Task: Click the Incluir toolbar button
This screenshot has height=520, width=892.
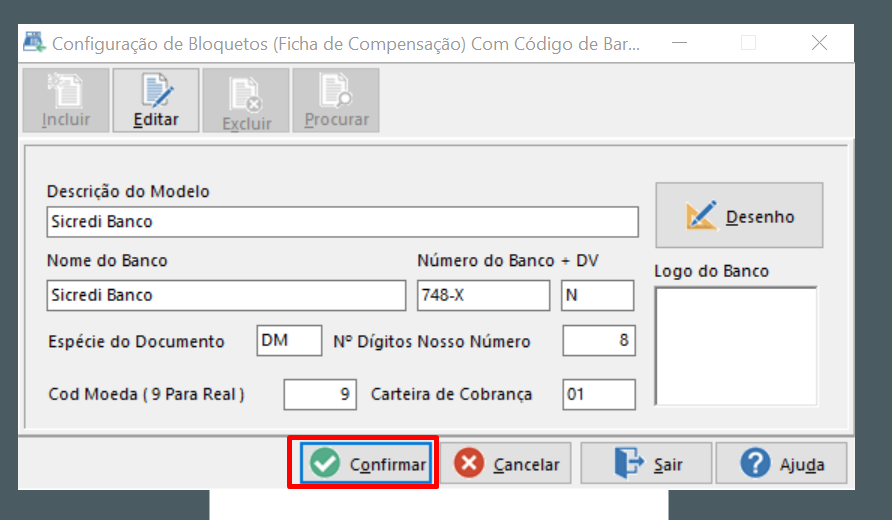Action: point(66,101)
